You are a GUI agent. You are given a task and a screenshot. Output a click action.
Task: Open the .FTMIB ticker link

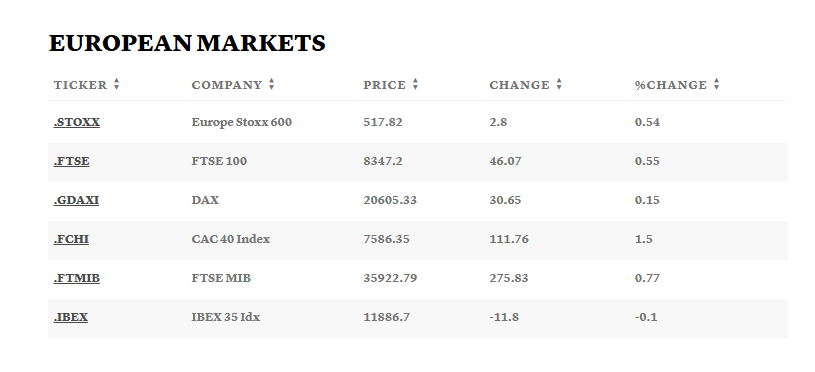(x=76, y=278)
